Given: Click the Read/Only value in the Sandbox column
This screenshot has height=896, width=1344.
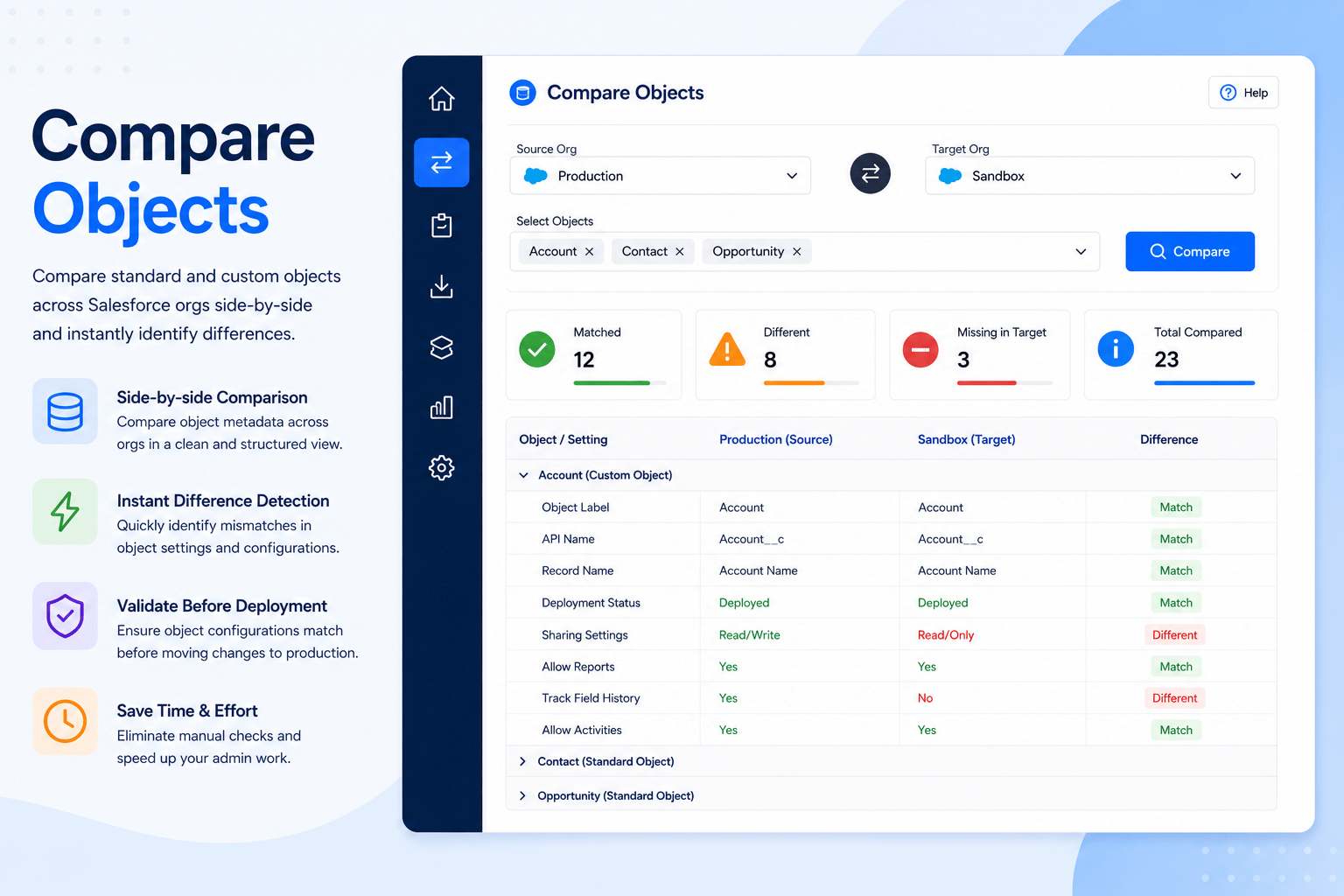Looking at the screenshot, I should [x=945, y=635].
